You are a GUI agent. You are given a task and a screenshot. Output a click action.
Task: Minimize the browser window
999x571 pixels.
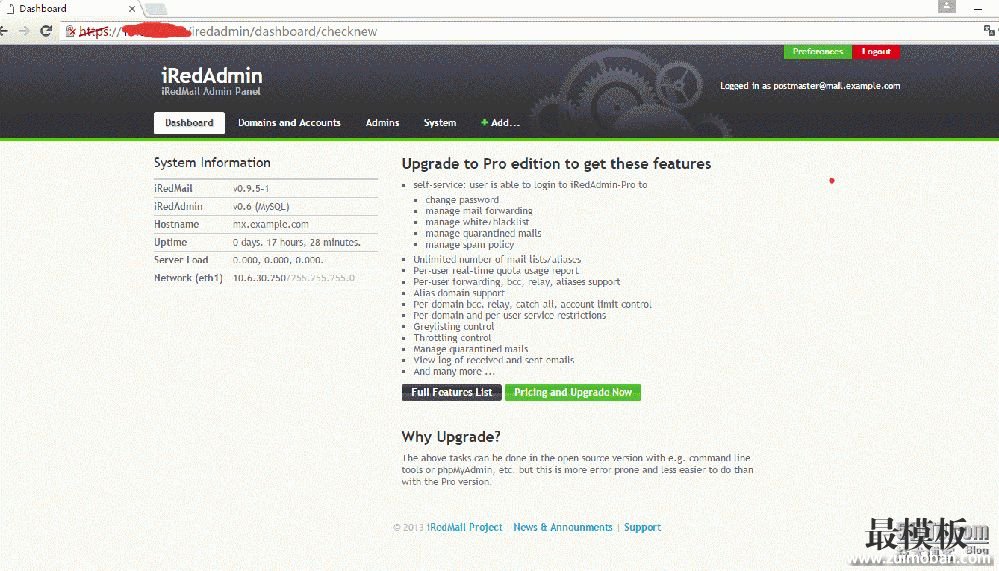[978, 8]
